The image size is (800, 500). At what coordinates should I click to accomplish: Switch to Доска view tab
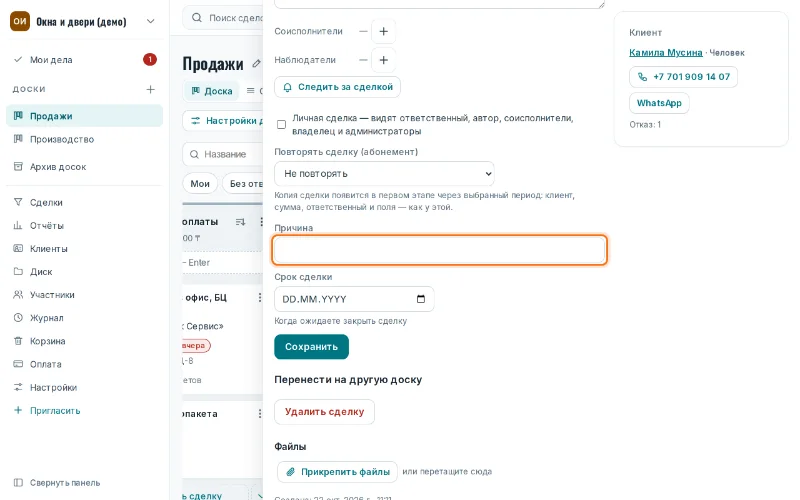point(211,91)
